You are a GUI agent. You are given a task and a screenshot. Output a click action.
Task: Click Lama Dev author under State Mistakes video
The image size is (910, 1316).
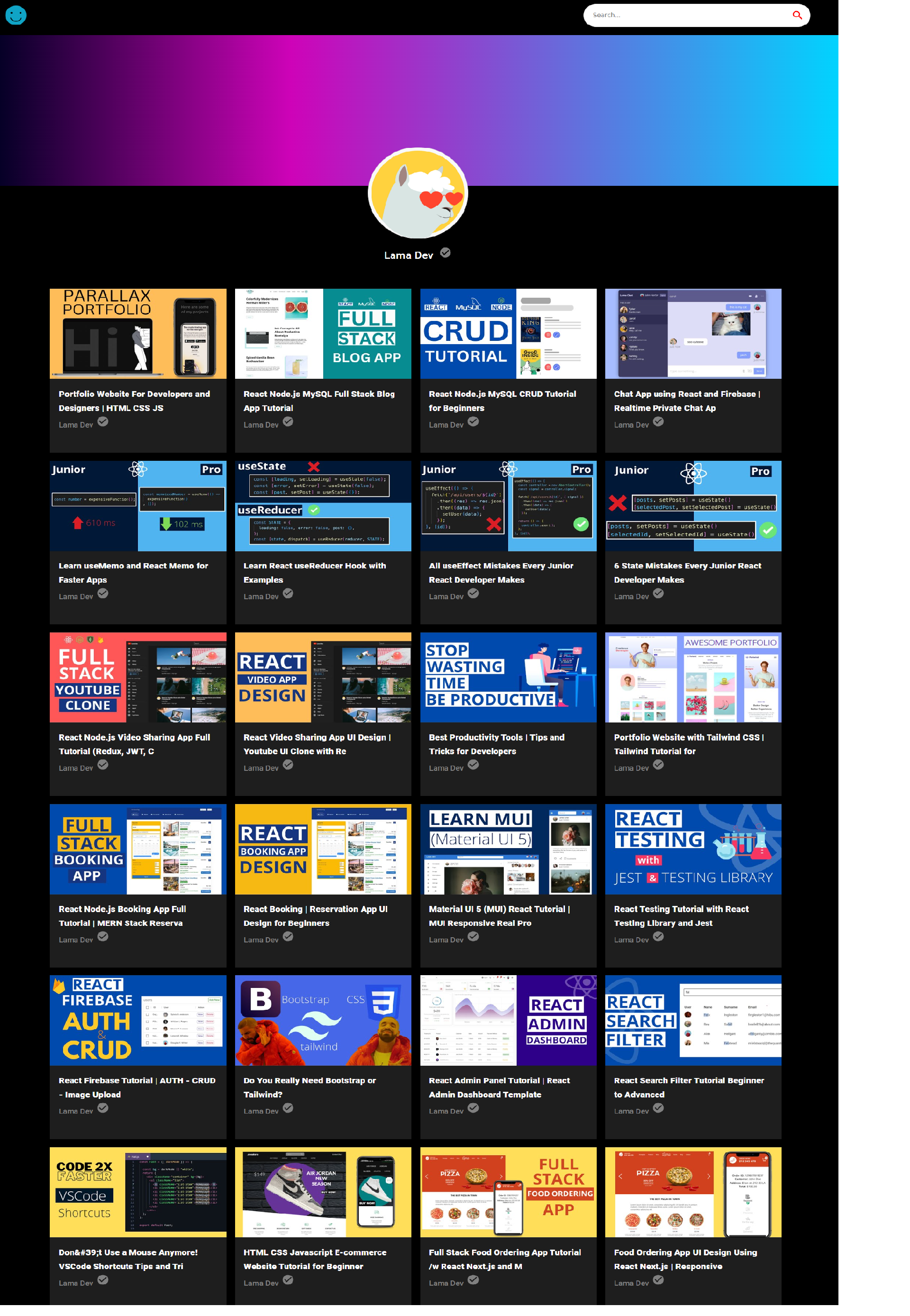click(x=631, y=596)
